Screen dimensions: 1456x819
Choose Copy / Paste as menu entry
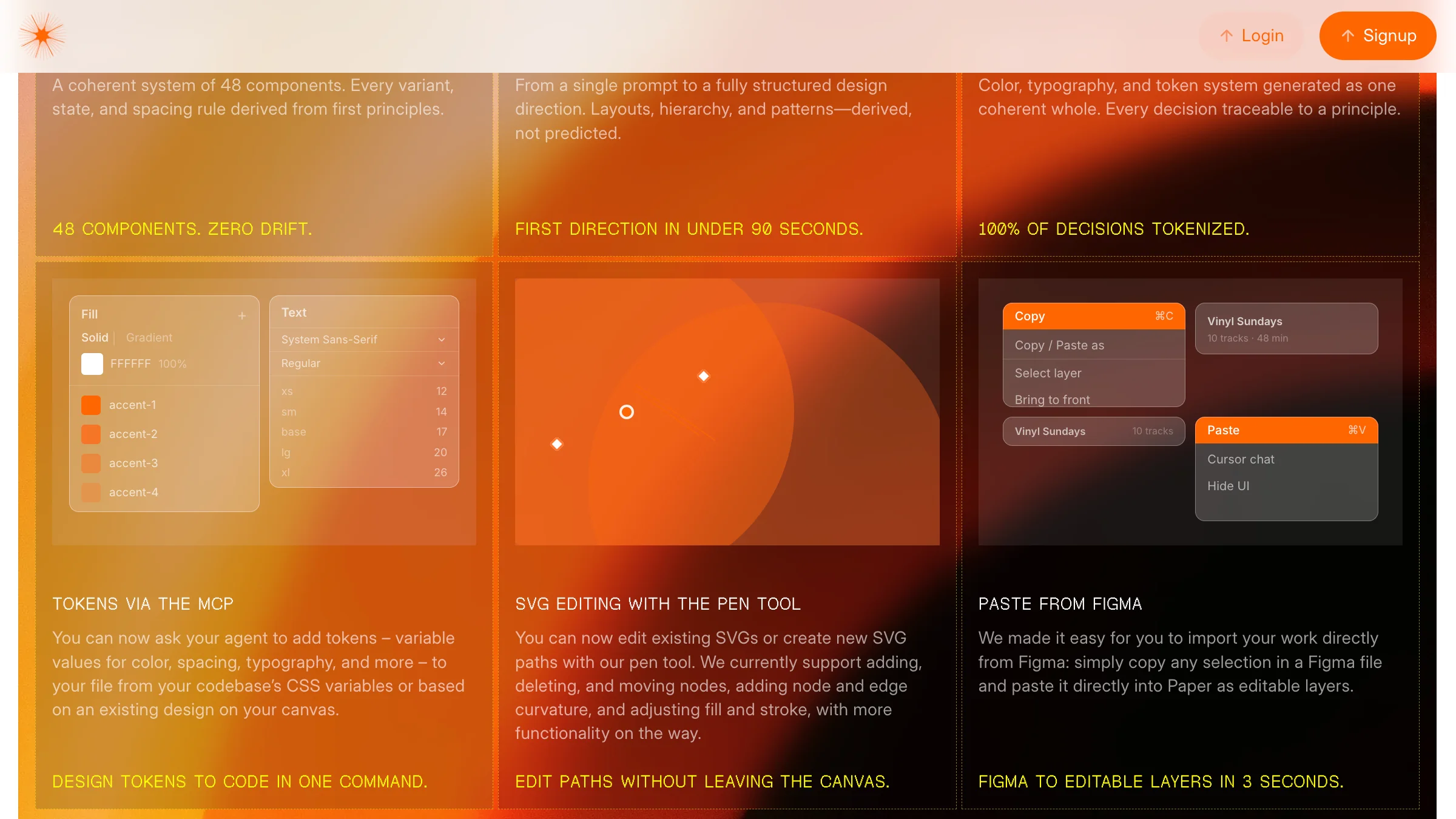click(x=1094, y=345)
